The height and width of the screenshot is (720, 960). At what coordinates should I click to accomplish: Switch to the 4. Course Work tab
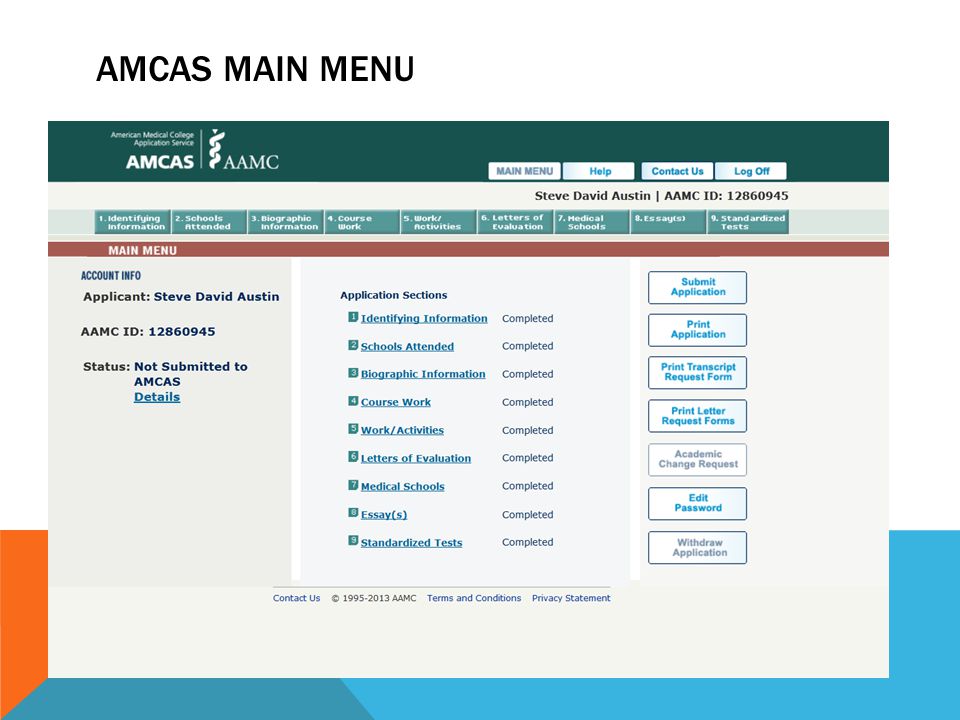click(x=362, y=222)
